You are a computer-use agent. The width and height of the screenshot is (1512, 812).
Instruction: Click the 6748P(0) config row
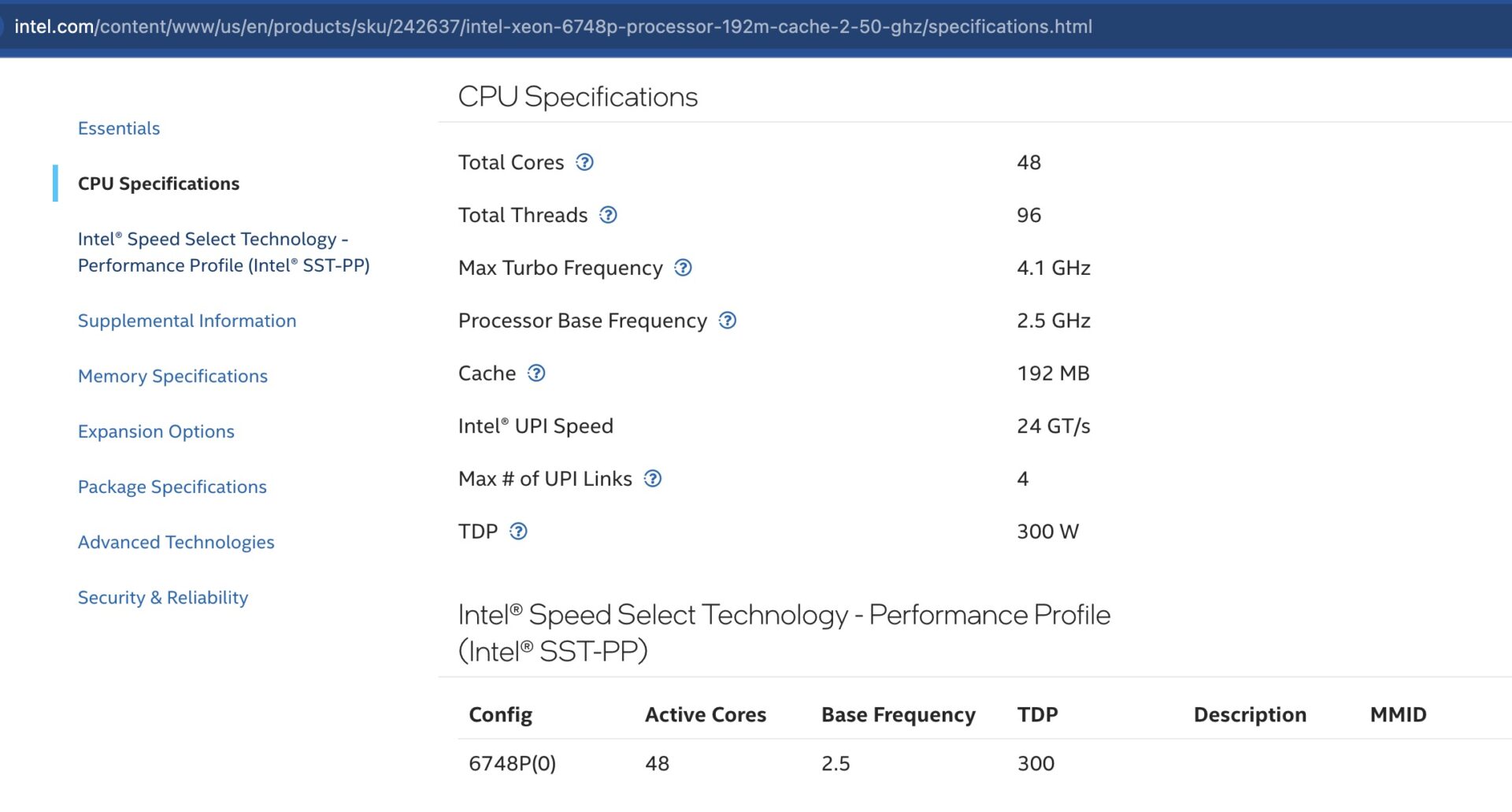point(510,762)
